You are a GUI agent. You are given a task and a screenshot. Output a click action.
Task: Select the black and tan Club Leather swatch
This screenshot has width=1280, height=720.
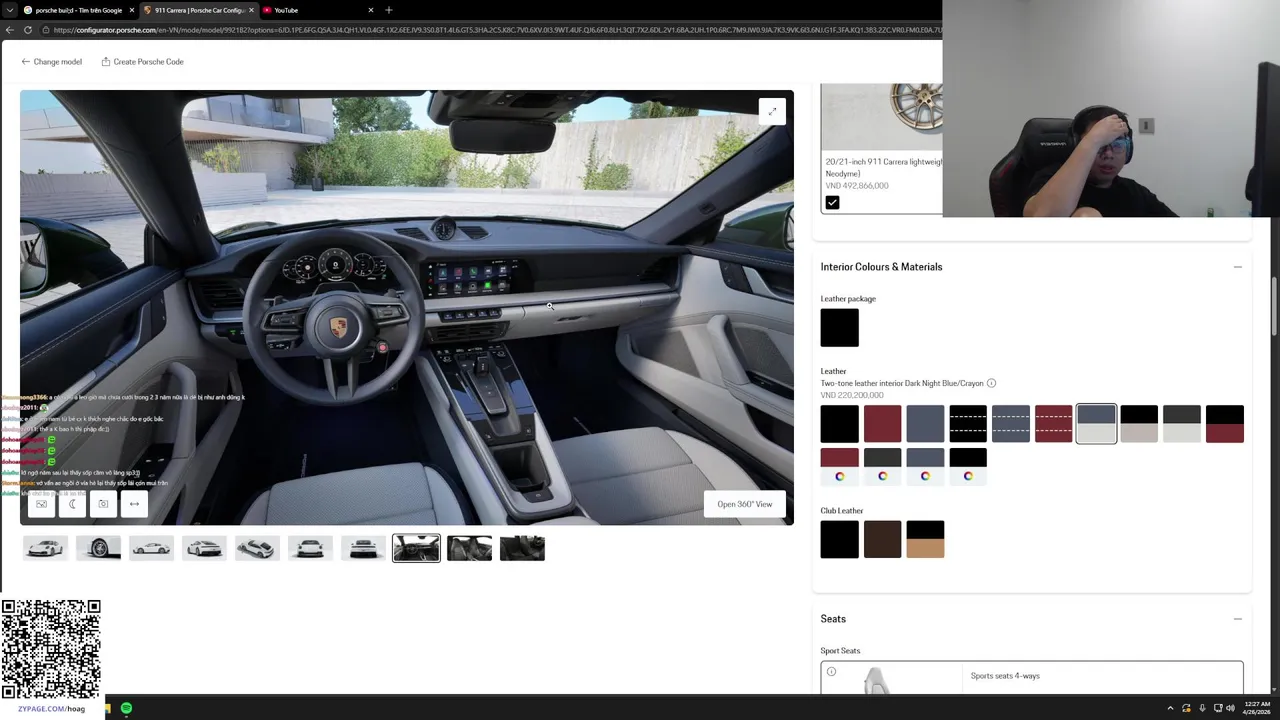(x=925, y=539)
